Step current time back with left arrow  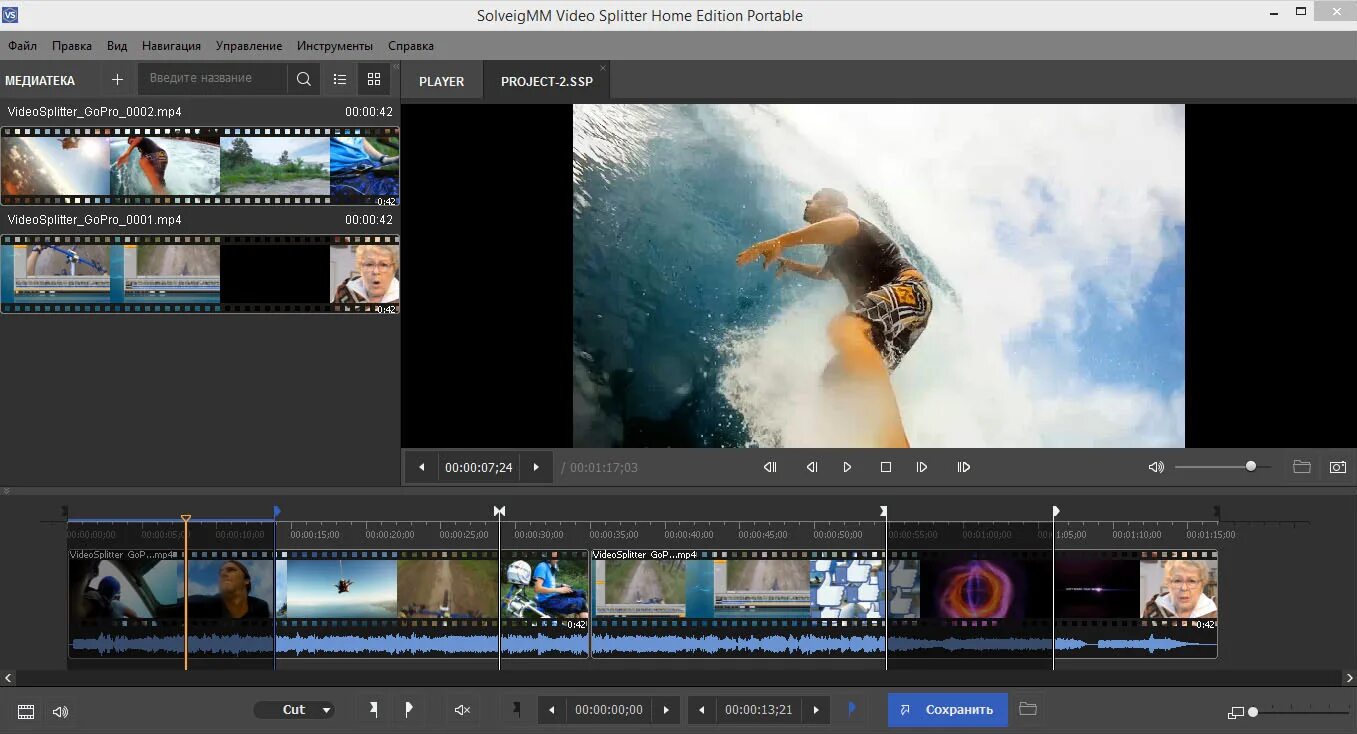pos(421,467)
